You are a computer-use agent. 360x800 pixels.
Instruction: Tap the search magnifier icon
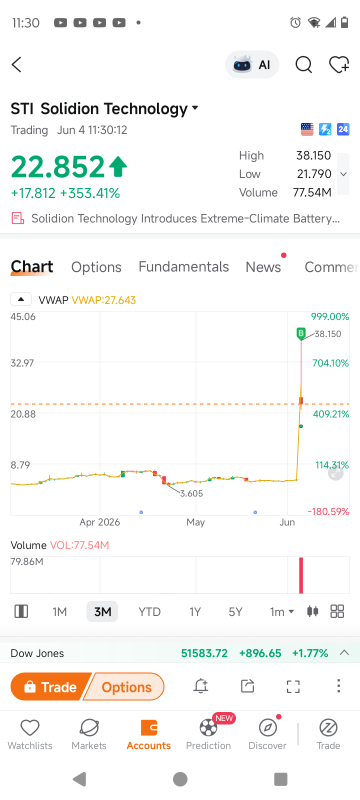click(x=303, y=65)
